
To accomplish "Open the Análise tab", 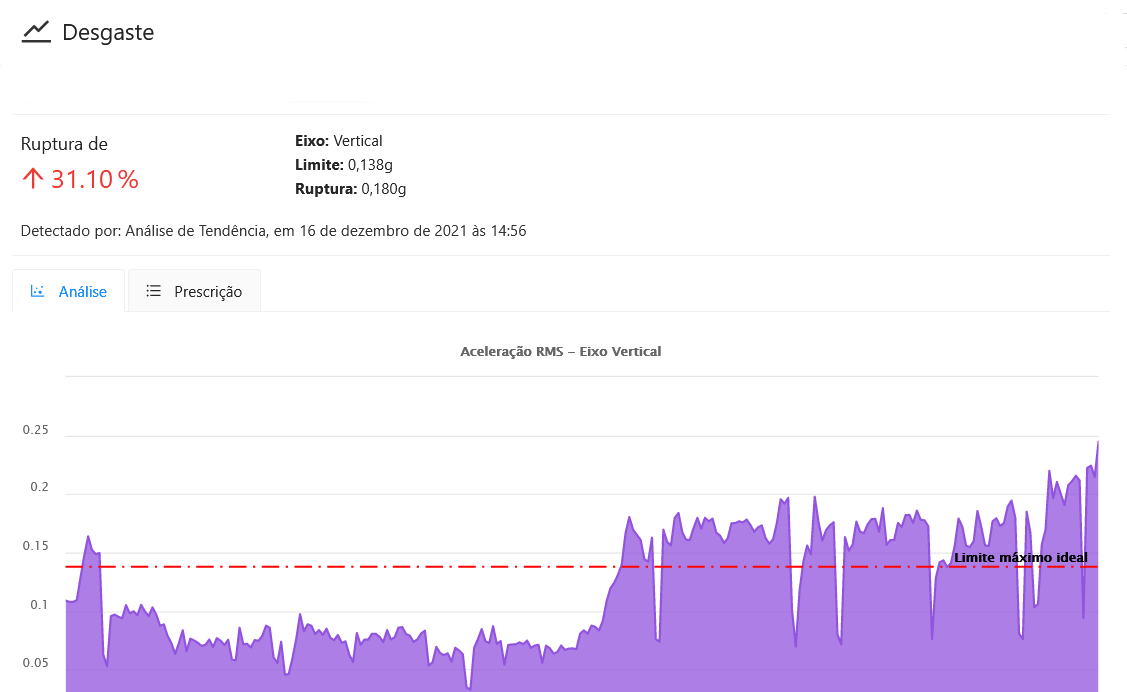I will pyautogui.click(x=68, y=291).
